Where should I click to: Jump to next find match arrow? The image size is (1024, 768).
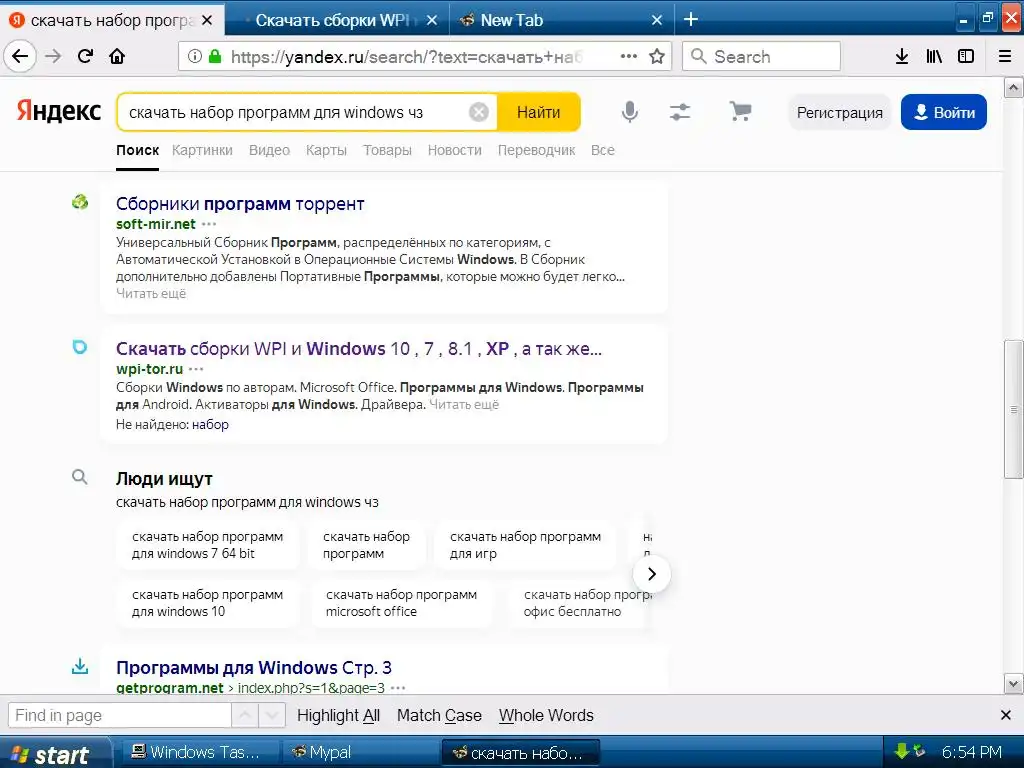click(272, 715)
